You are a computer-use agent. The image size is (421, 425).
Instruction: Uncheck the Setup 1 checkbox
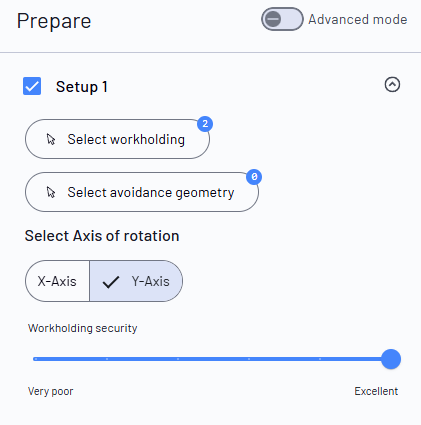point(32,86)
